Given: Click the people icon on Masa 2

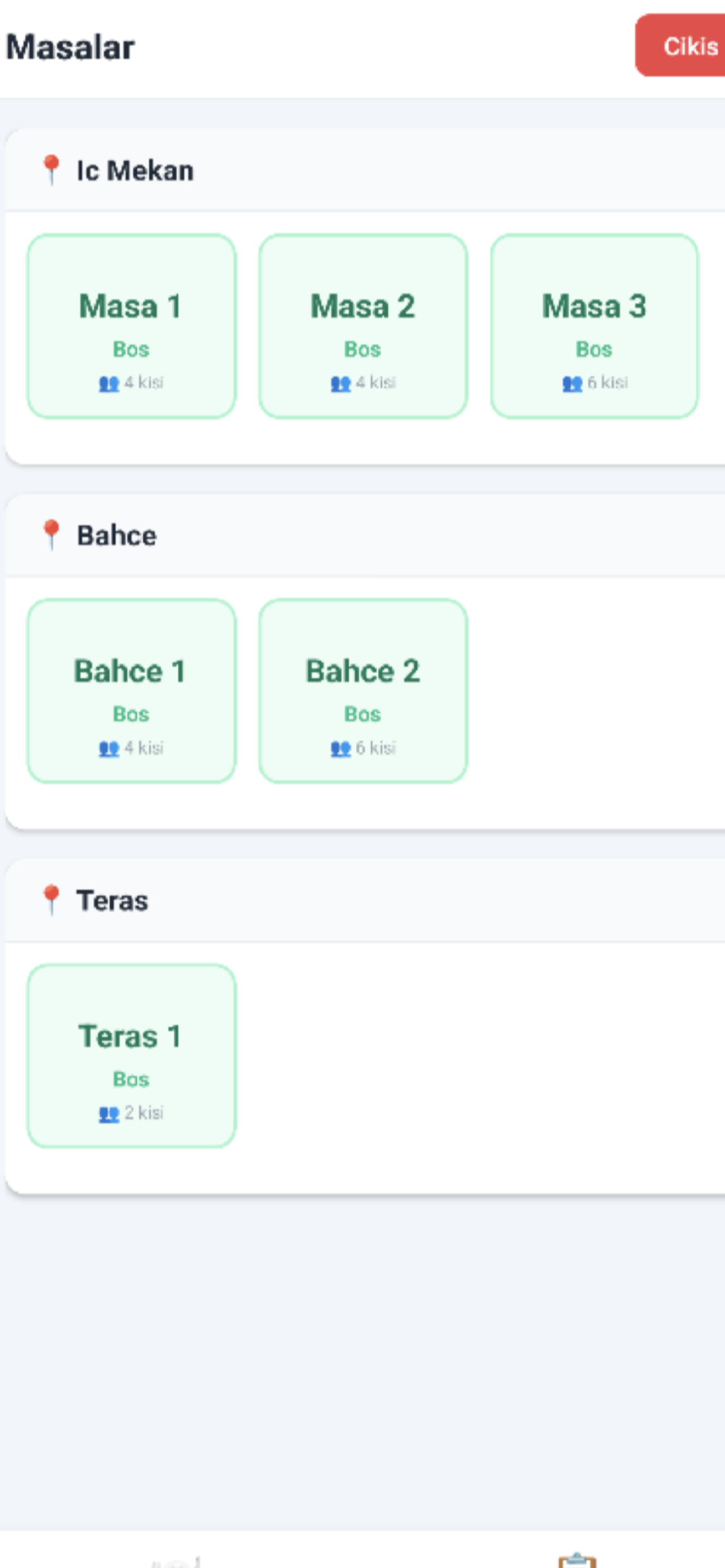Looking at the screenshot, I should click(340, 383).
